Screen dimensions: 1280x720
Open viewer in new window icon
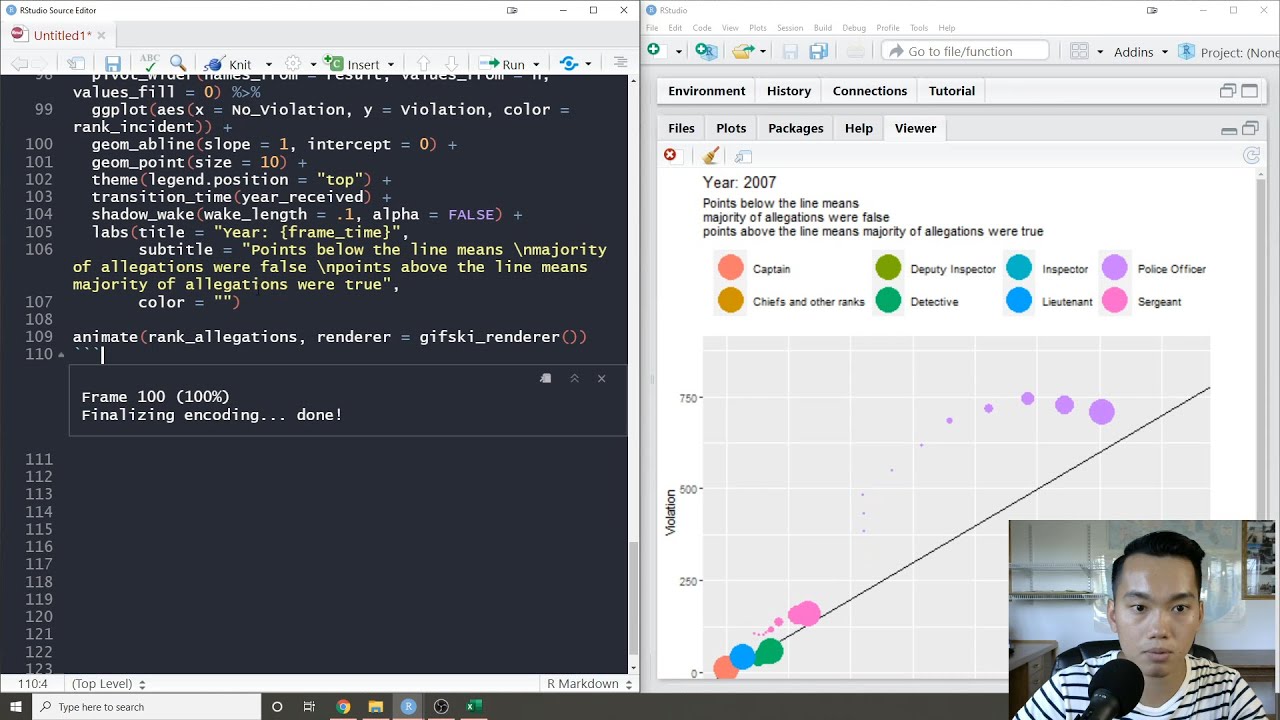pos(743,156)
